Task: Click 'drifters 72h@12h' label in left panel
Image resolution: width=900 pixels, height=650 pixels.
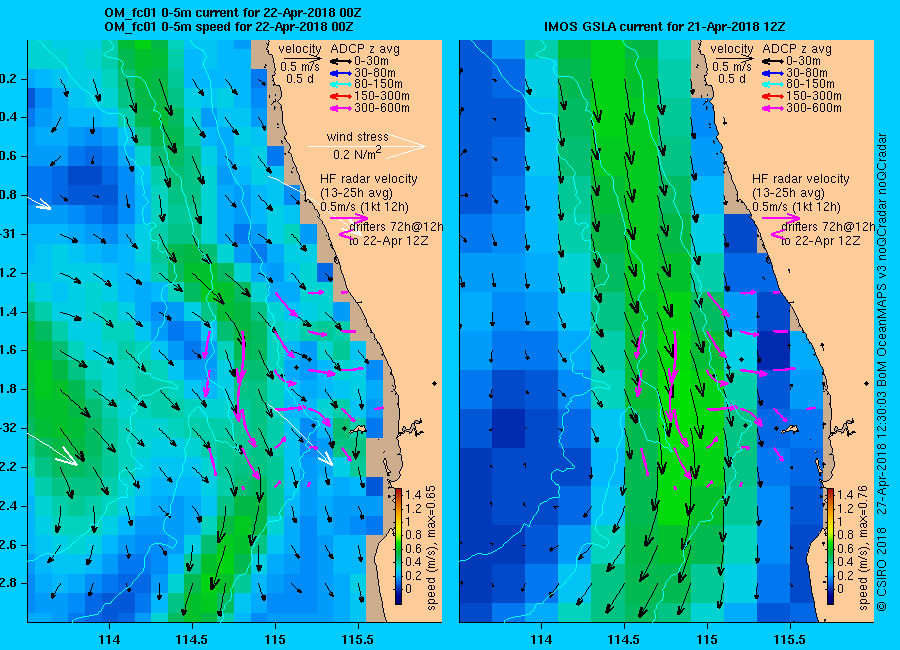Action: pyautogui.click(x=397, y=227)
